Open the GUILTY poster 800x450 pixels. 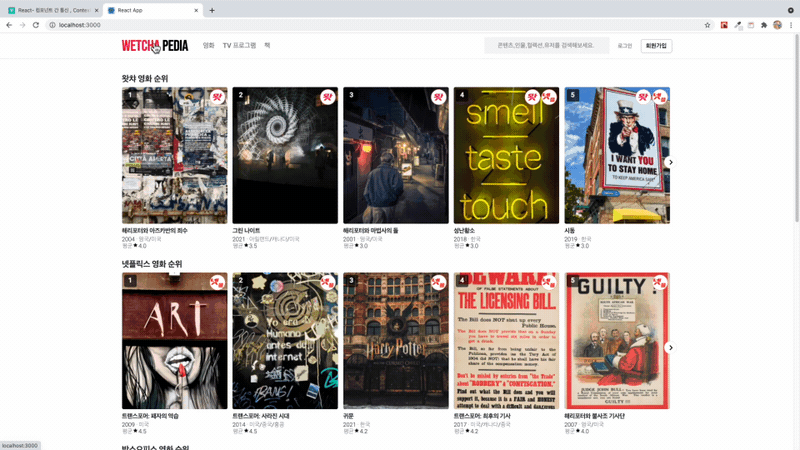click(x=617, y=340)
